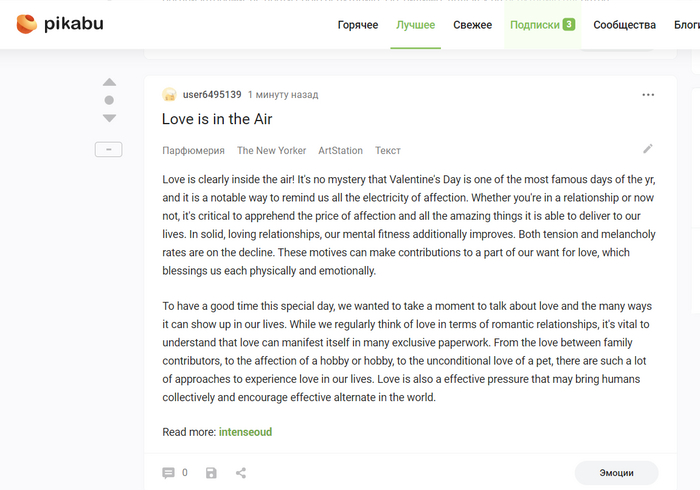Click the user6495139 avatar icon

[x=169, y=95]
